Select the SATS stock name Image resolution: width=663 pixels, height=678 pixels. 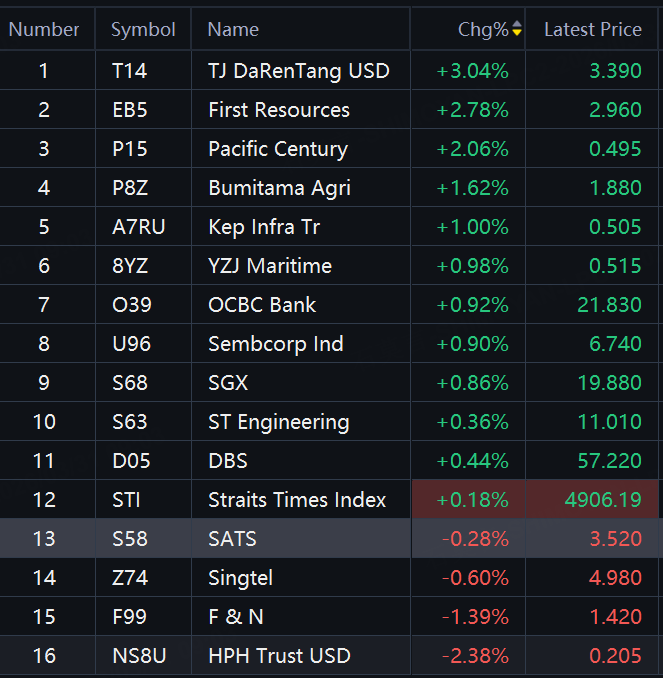pos(232,538)
